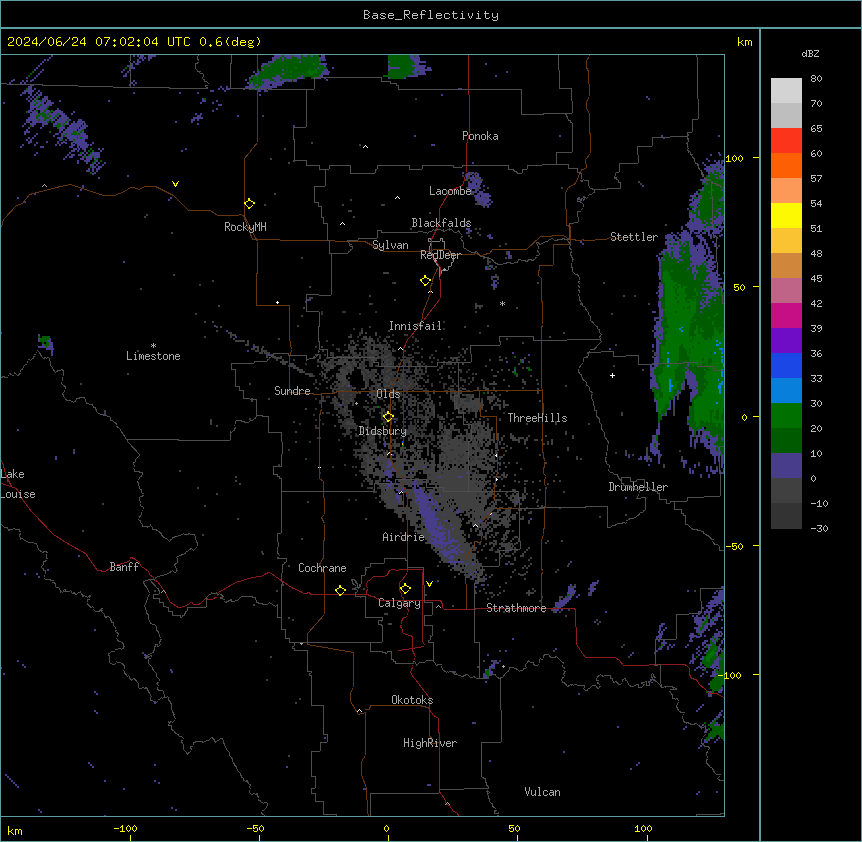862x842 pixels.
Task: Click the white asterisk above Limestone label
Action: (153, 346)
